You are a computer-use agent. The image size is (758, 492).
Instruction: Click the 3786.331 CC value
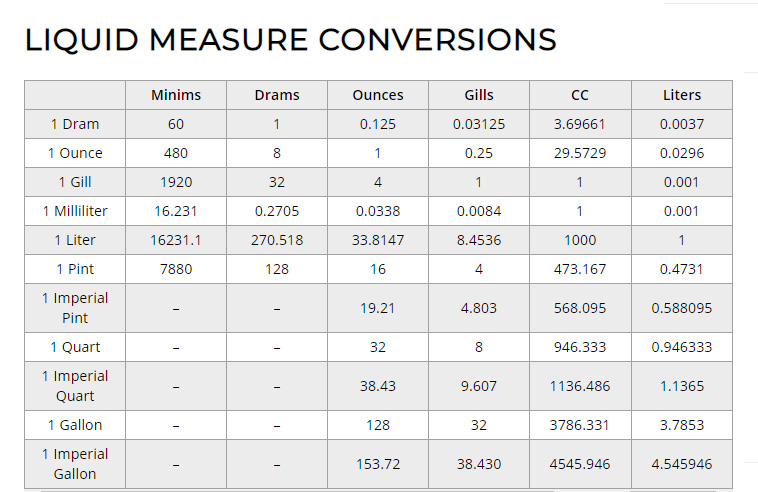(580, 425)
